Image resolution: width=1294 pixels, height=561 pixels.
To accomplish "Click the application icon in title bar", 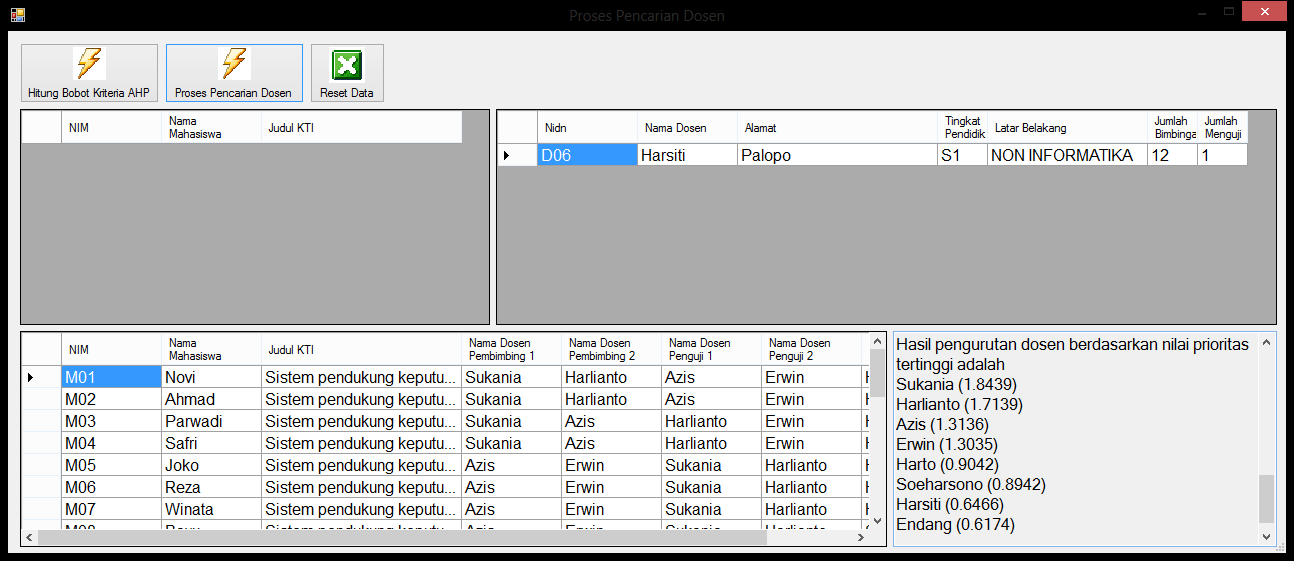I will coord(17,15).
